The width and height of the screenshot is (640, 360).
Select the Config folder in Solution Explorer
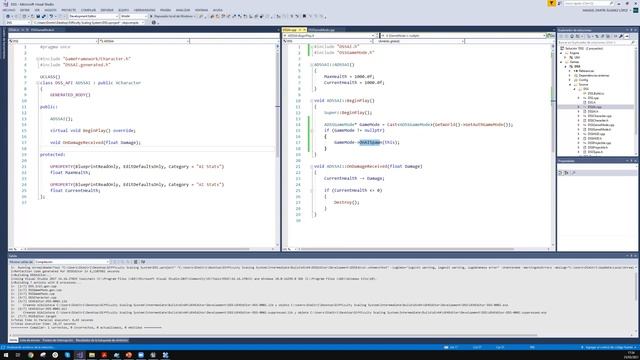[x=584, y=80]
